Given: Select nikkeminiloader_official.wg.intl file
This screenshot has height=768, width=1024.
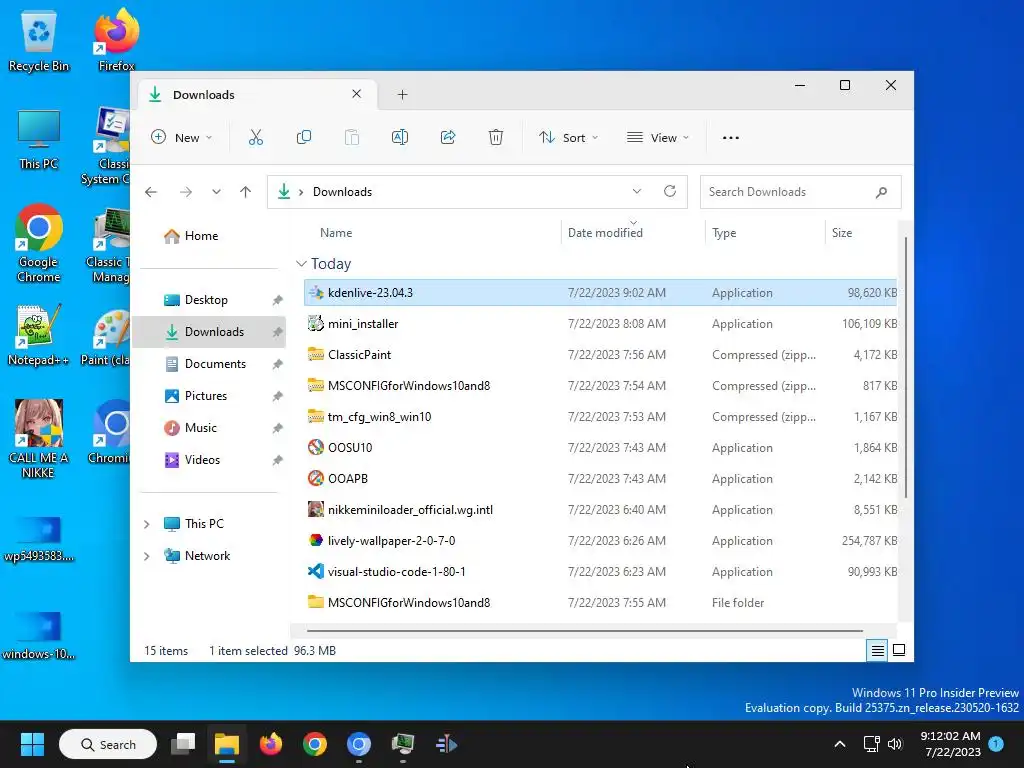Looking at the screenshot, I should (x=600, y=510).
